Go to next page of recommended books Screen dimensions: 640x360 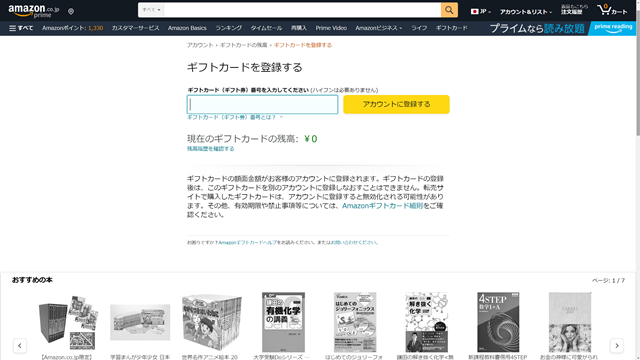point(617,345)
